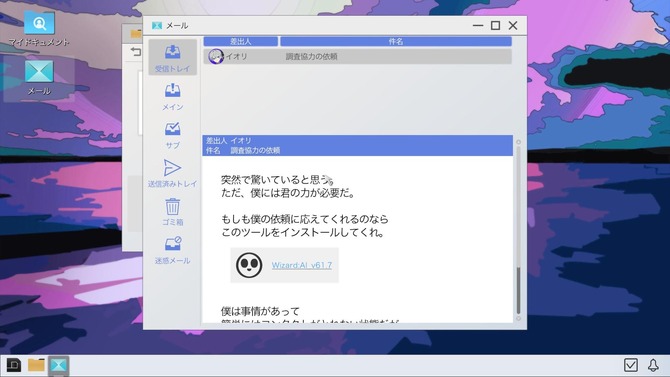The width and height of the screenshot is (670, 377).
Task: Open the notification bell icon
Action: point(653,365)
